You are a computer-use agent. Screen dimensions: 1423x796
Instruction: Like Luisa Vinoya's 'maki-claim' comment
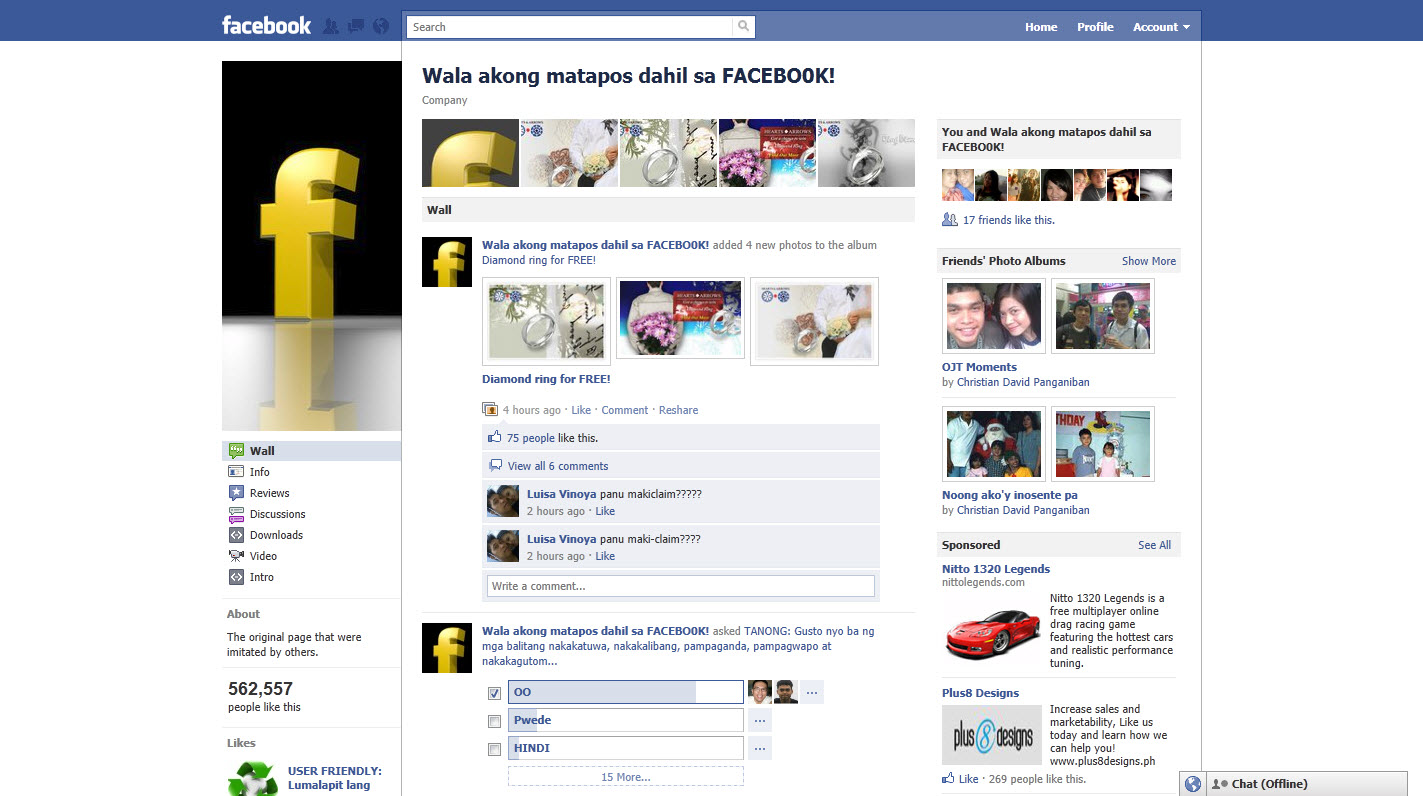click(605, 556)
